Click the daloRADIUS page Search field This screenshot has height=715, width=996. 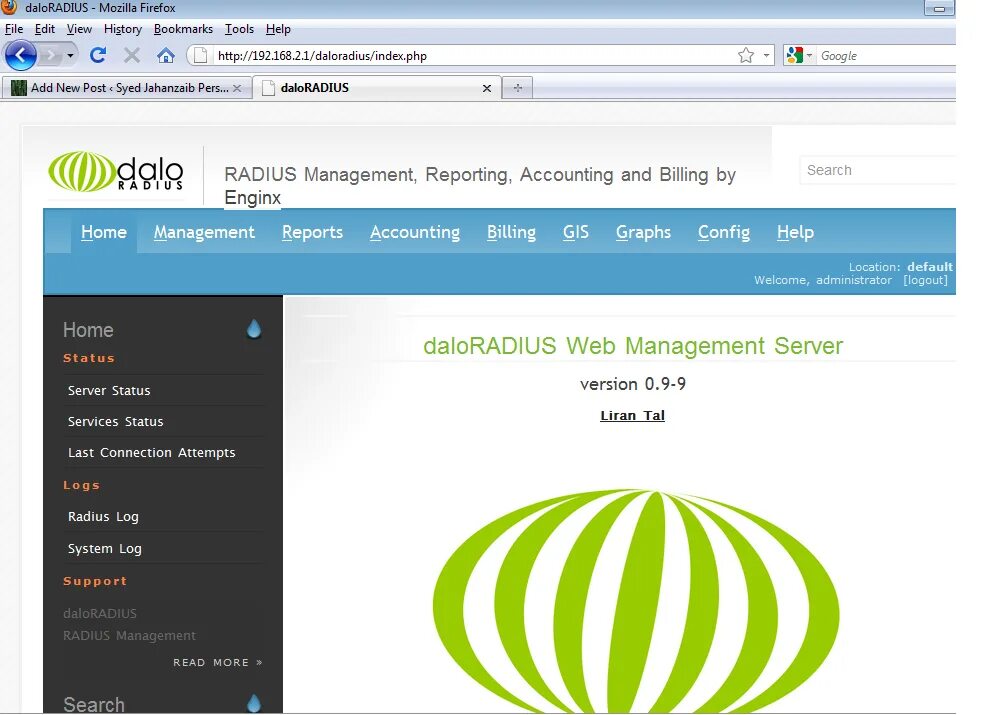tap(878, 170)
